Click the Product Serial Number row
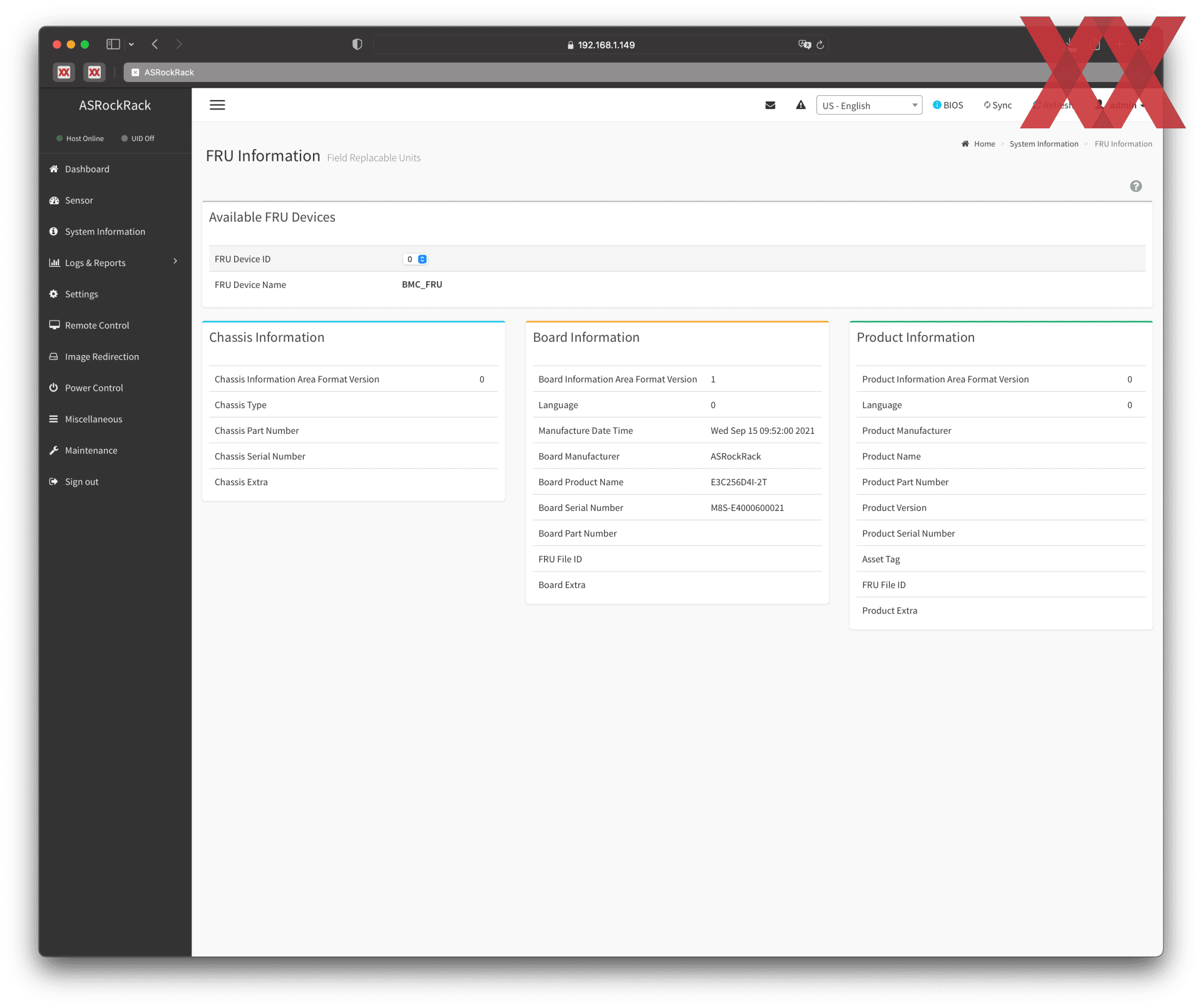Image resolution: width=1202 pixels, height=1008 pixels. (1000, 533)
